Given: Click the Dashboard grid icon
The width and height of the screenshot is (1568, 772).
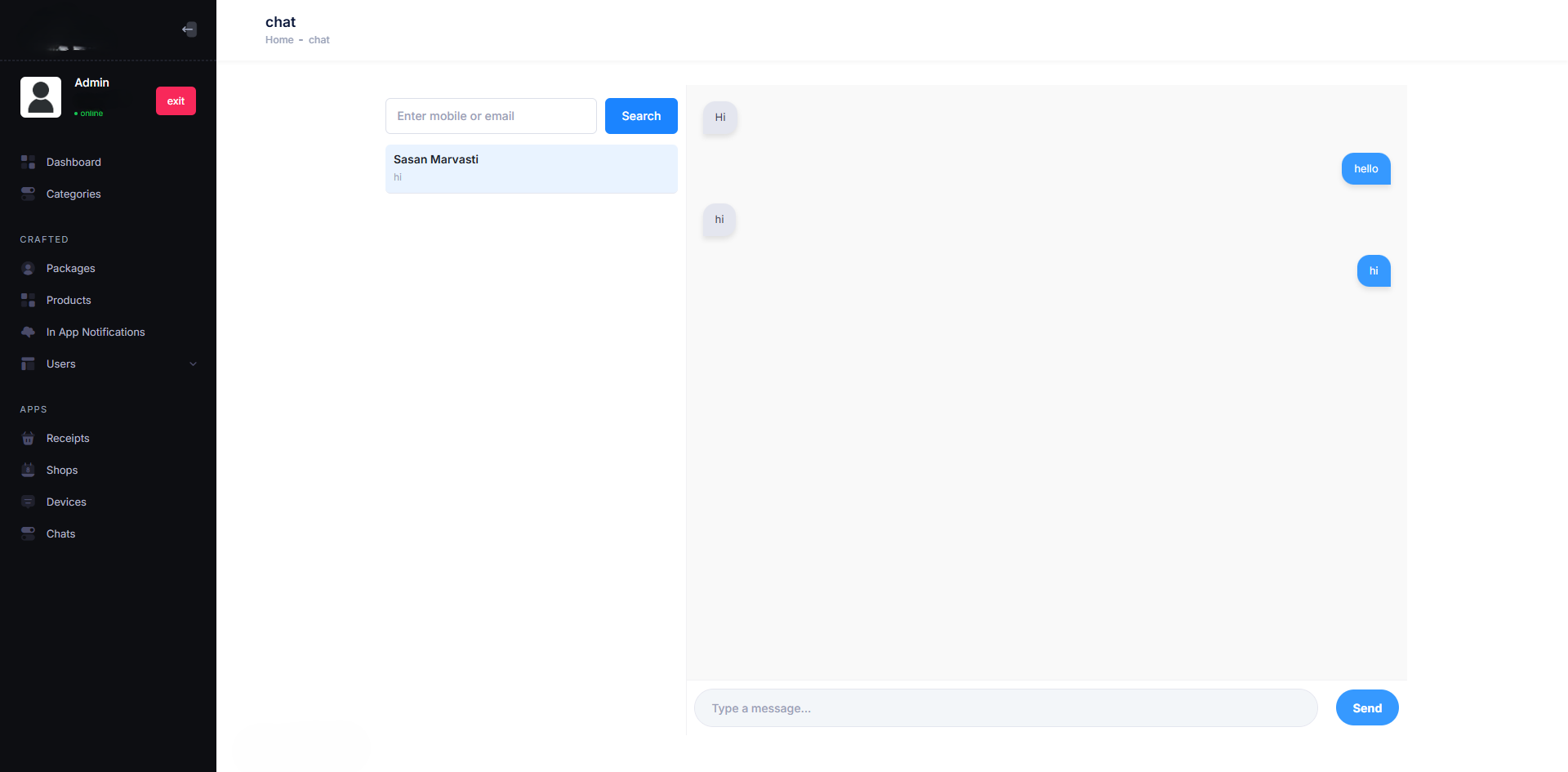Looking at the screenshot, I should coord(28,162).
